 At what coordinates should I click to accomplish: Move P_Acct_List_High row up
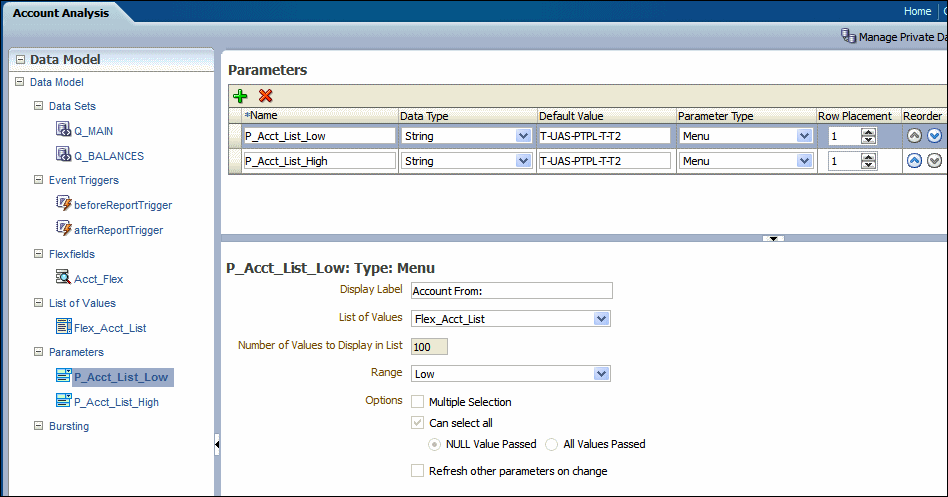[914, 161]
